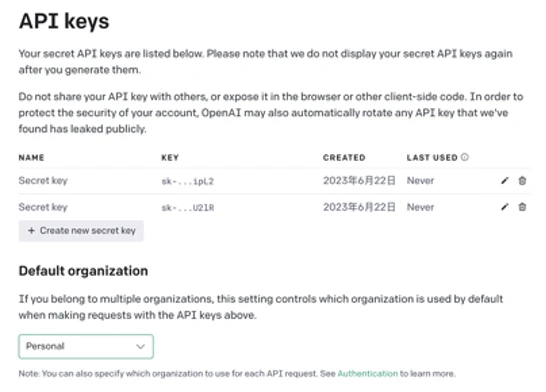Expand the chevron in organization selector

point(140,346)
